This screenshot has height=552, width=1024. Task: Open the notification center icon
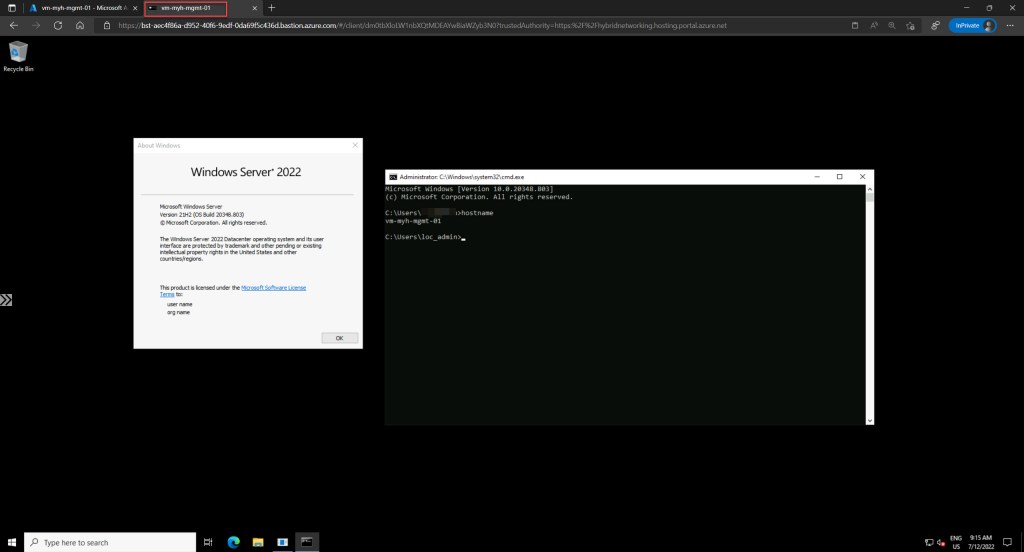pos(1008,542)
